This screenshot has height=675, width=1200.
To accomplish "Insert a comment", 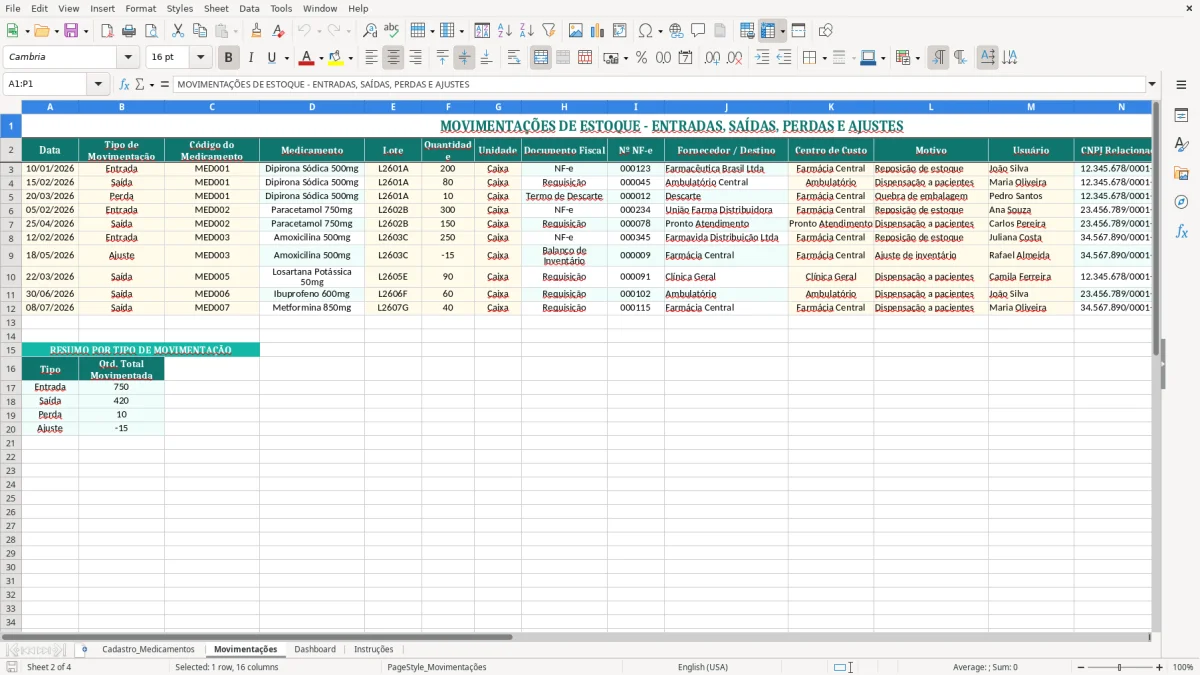I will (698, 31).
